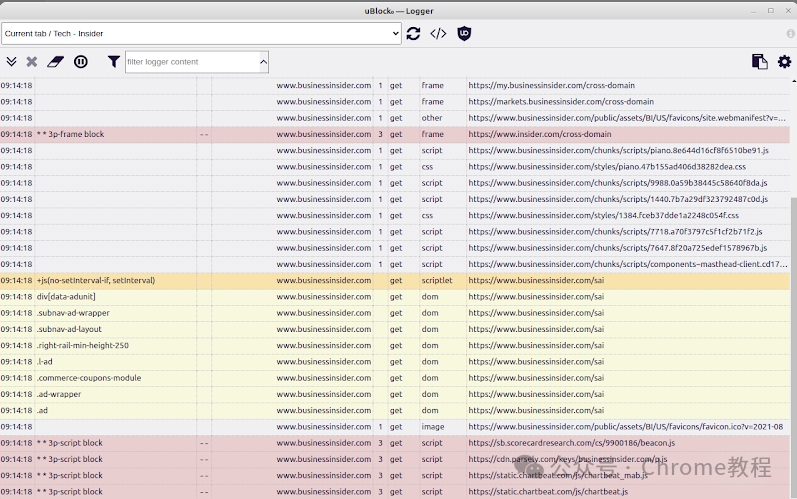
Task: Click the .l-ad filter entry
Action: 45,362
